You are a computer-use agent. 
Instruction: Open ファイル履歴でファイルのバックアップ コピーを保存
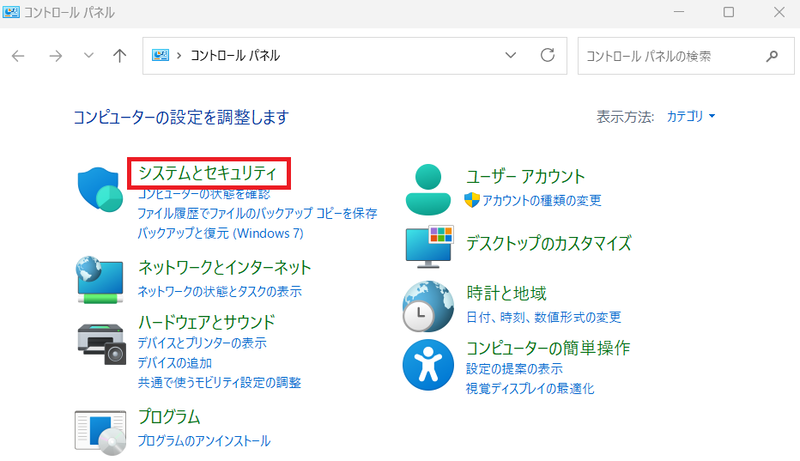[257, 213]
